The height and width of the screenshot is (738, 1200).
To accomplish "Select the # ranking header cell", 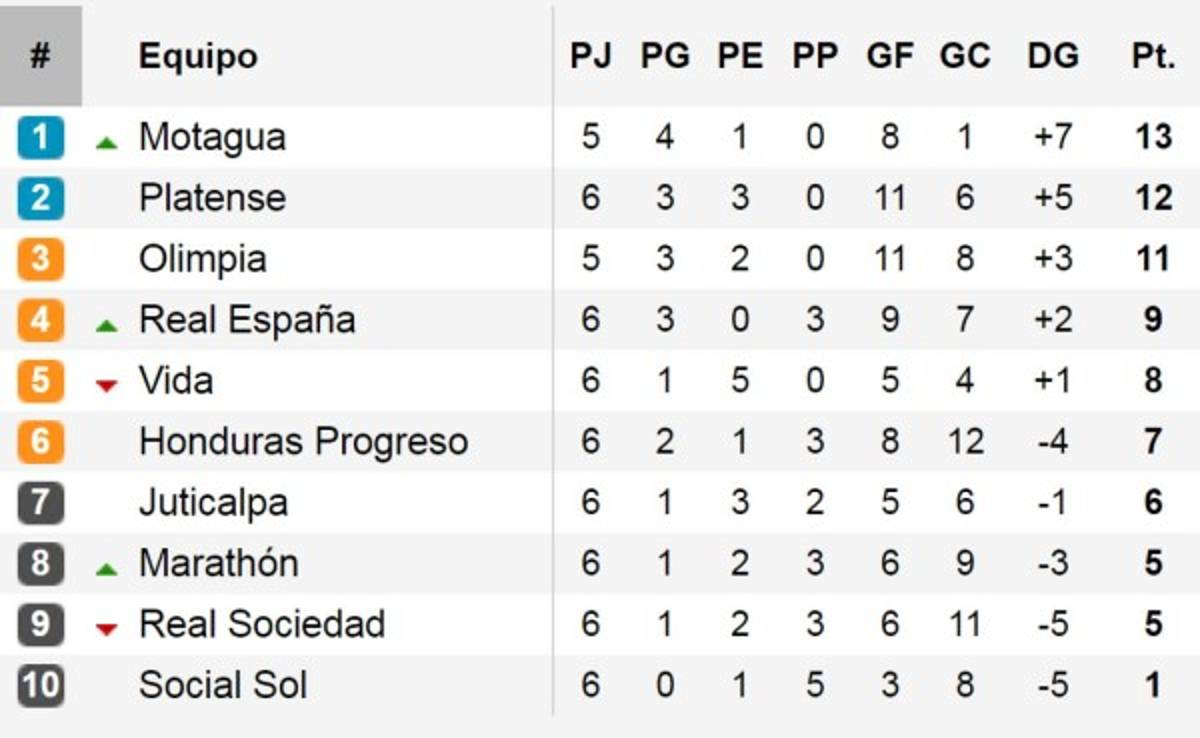I will [x=40, y=56].
